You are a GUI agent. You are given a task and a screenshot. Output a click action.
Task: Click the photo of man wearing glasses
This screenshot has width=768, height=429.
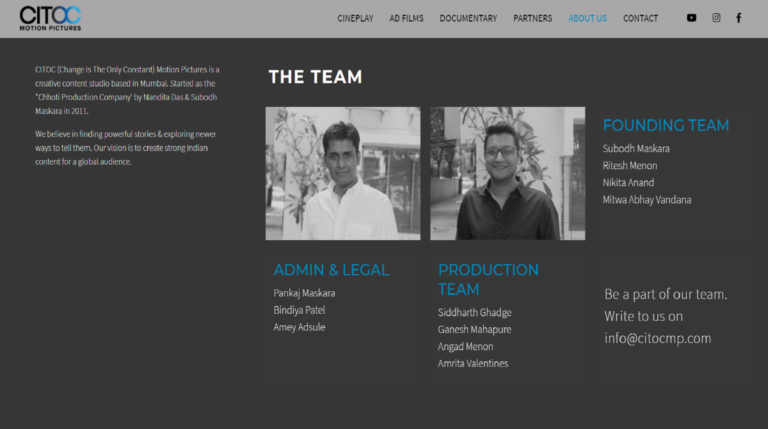507,173
